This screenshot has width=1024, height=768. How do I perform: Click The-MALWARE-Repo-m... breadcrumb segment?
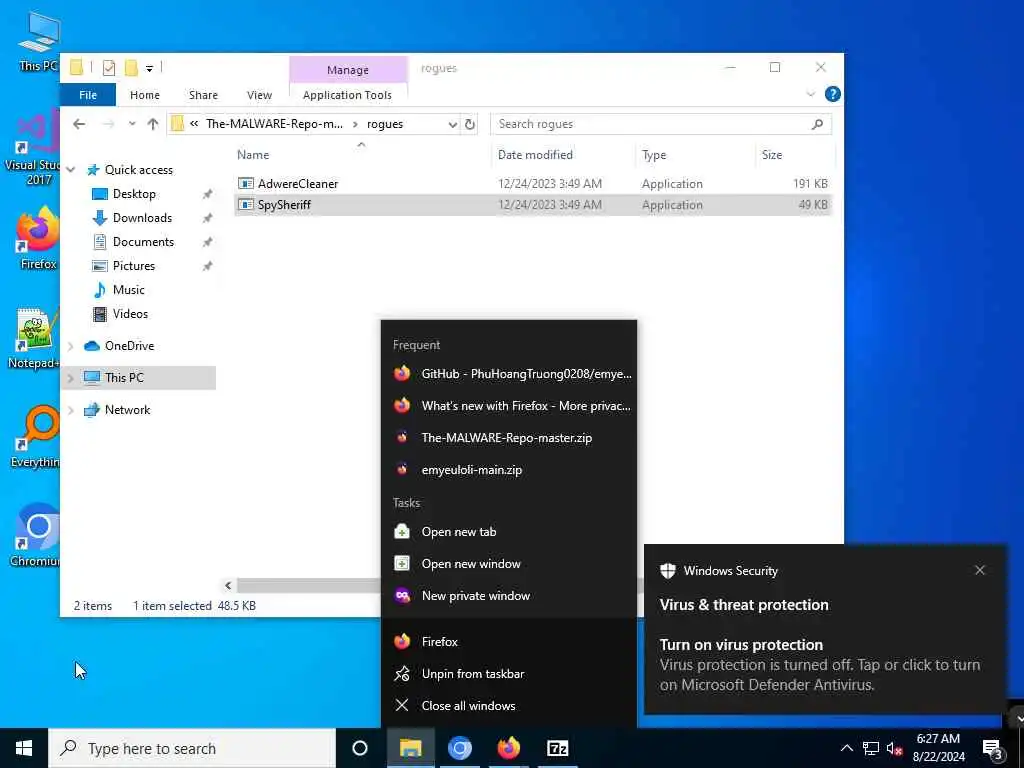(x=274, y=124)
